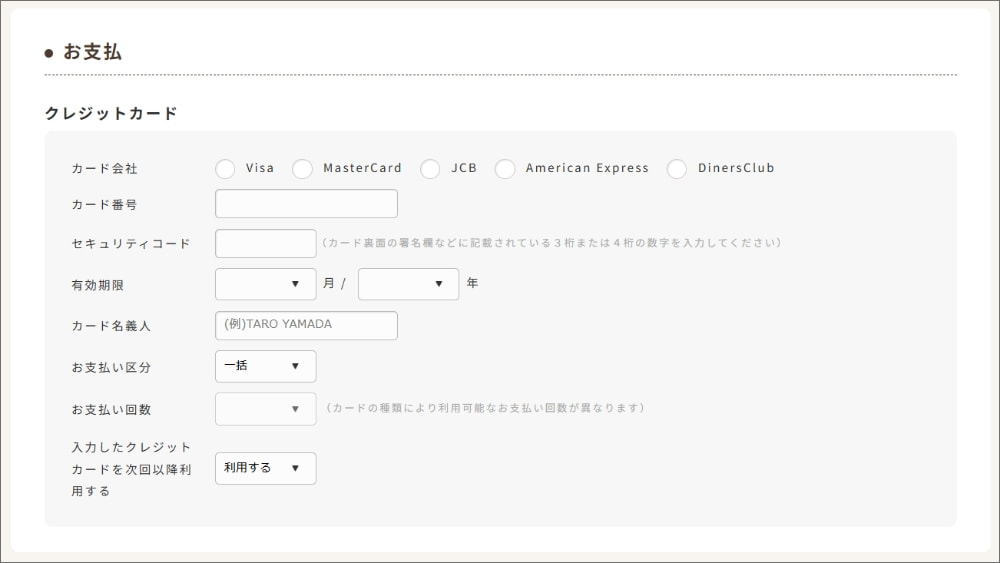
Task: Click the MasterCard label text
Action: pyautogui.click(x=362, y=168)
